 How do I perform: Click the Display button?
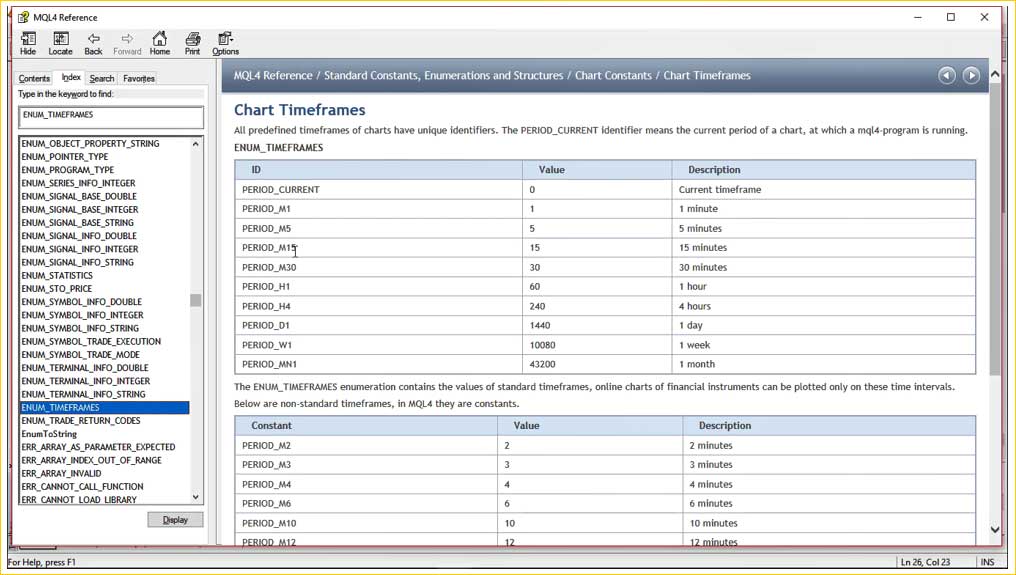pyautogui.click(x=175, y=520)
